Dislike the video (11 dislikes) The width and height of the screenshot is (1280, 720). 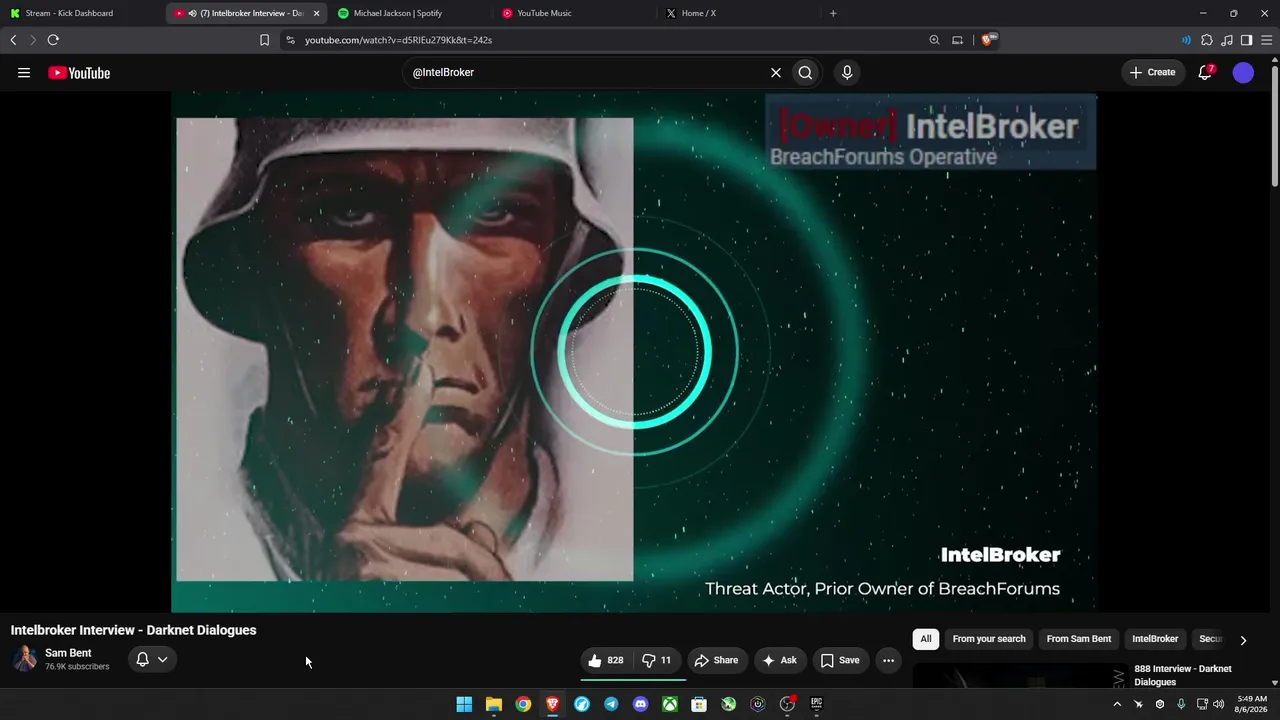click(x=657, y=660)
